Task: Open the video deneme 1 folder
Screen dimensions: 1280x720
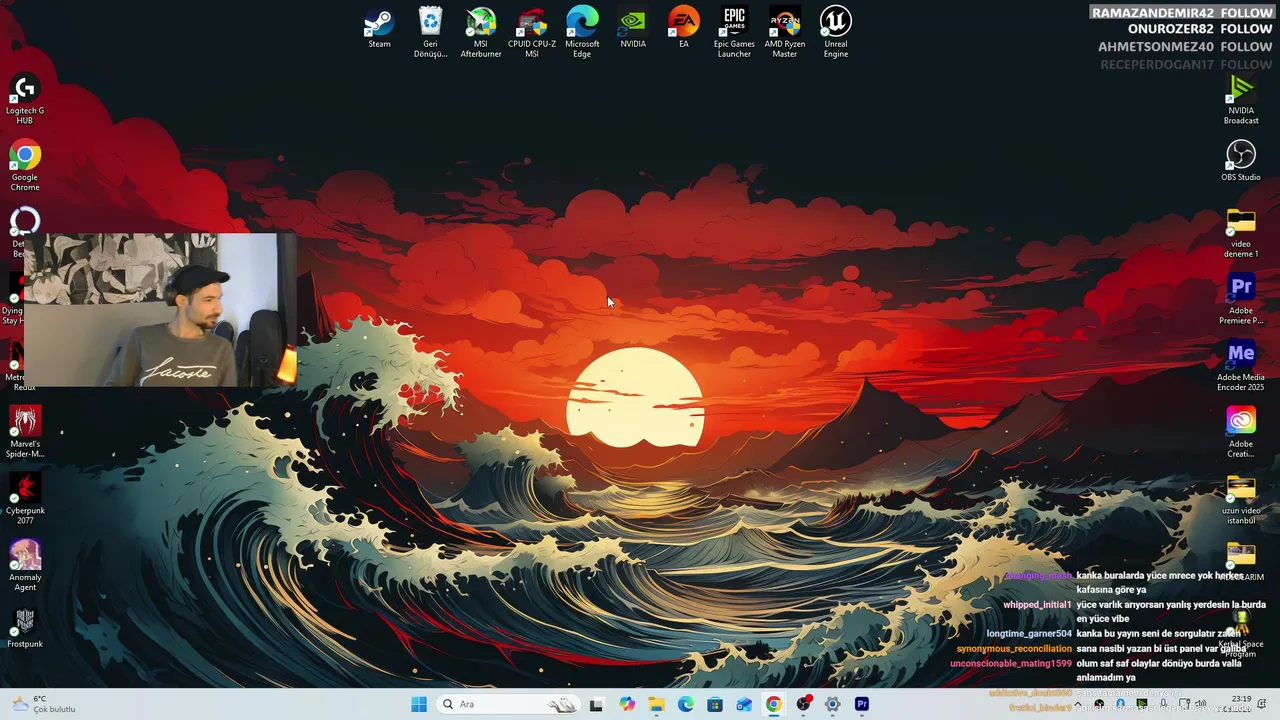Action: pyautogui.click(x=1241, y=233)
